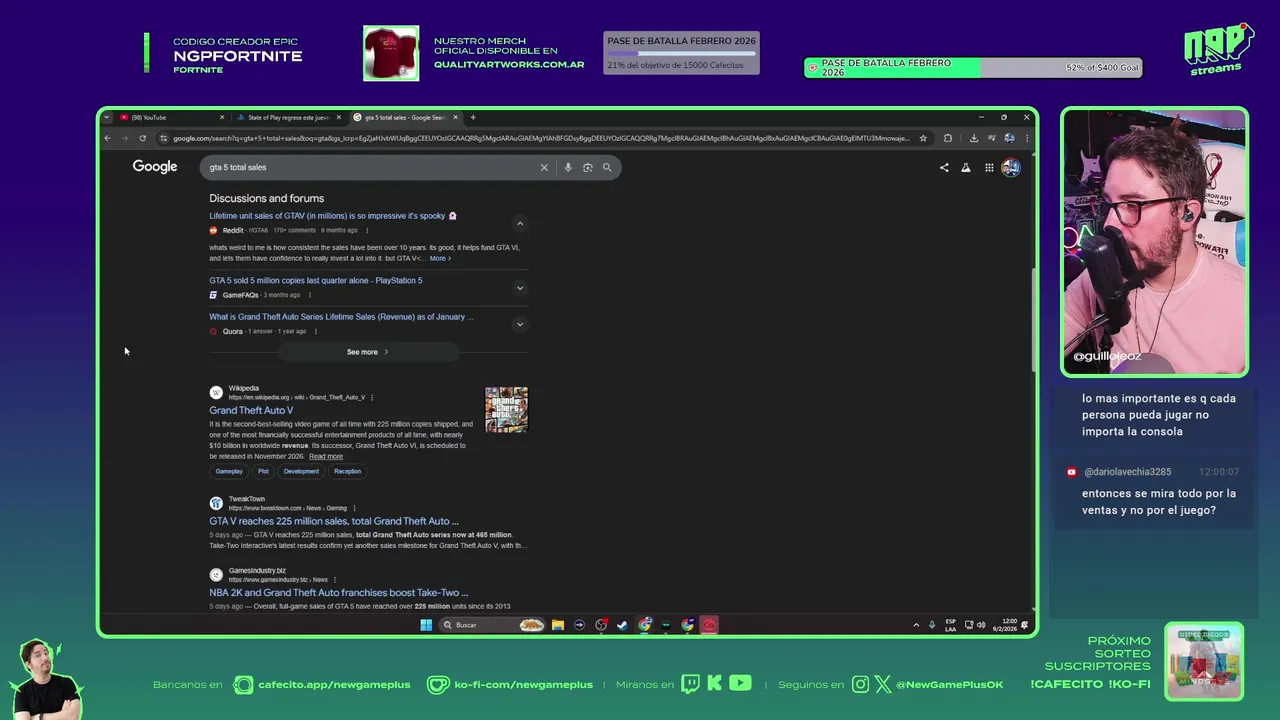Close the State of Play tab

tap(339, 117)
